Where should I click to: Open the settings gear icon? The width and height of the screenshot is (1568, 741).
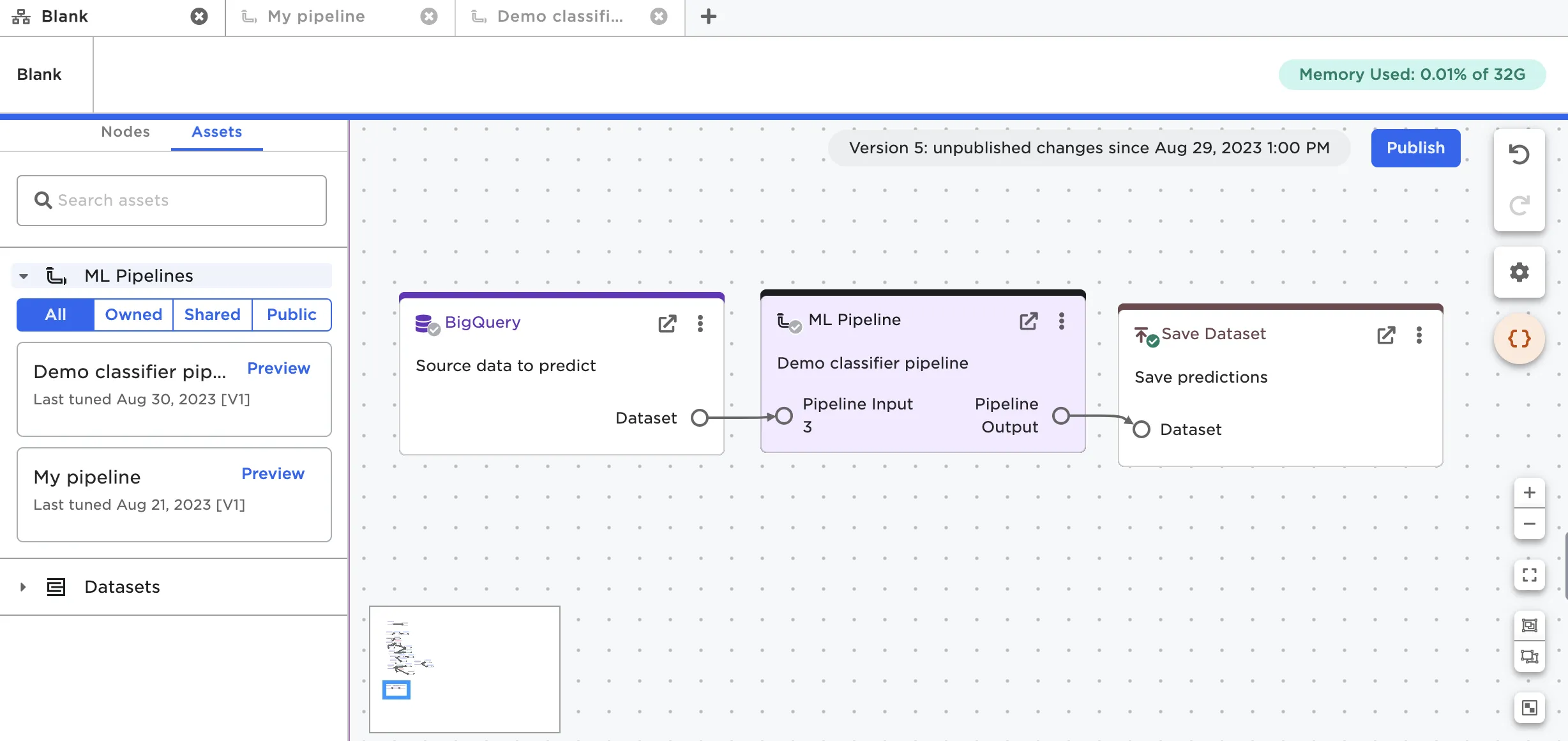point(1519,272)
